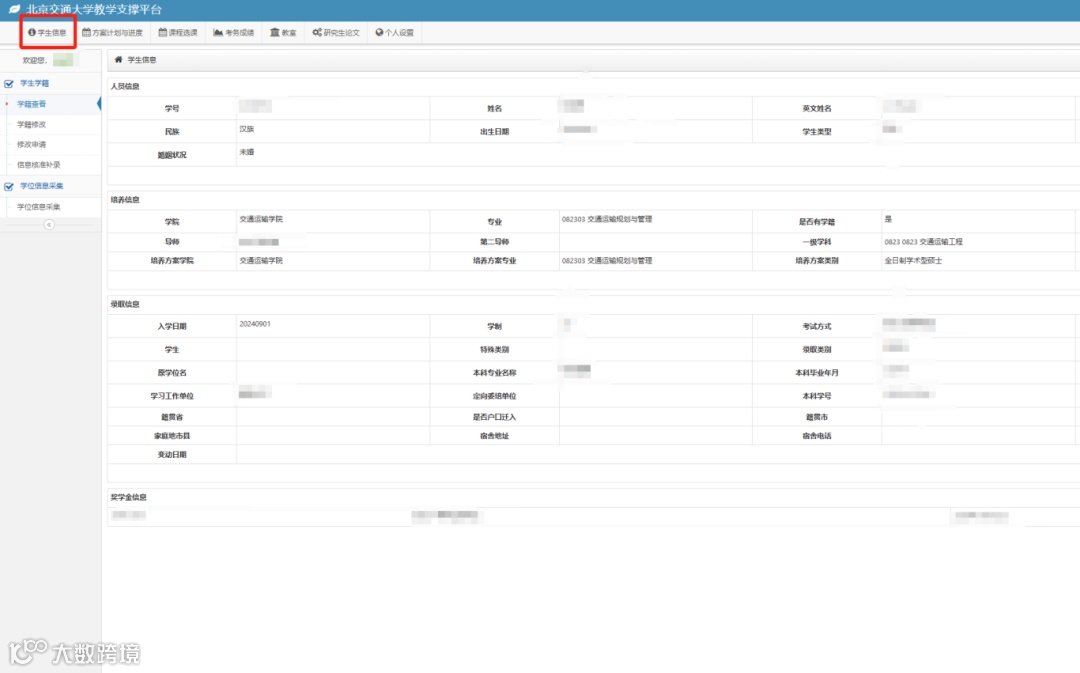Click the 奖学金信息 section header
The width and height of the screenshot is (1080, 673).
(x=129, y=497)
